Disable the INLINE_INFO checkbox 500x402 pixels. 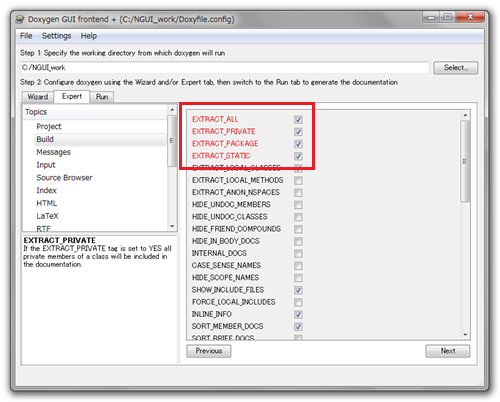tap(298, 314)
